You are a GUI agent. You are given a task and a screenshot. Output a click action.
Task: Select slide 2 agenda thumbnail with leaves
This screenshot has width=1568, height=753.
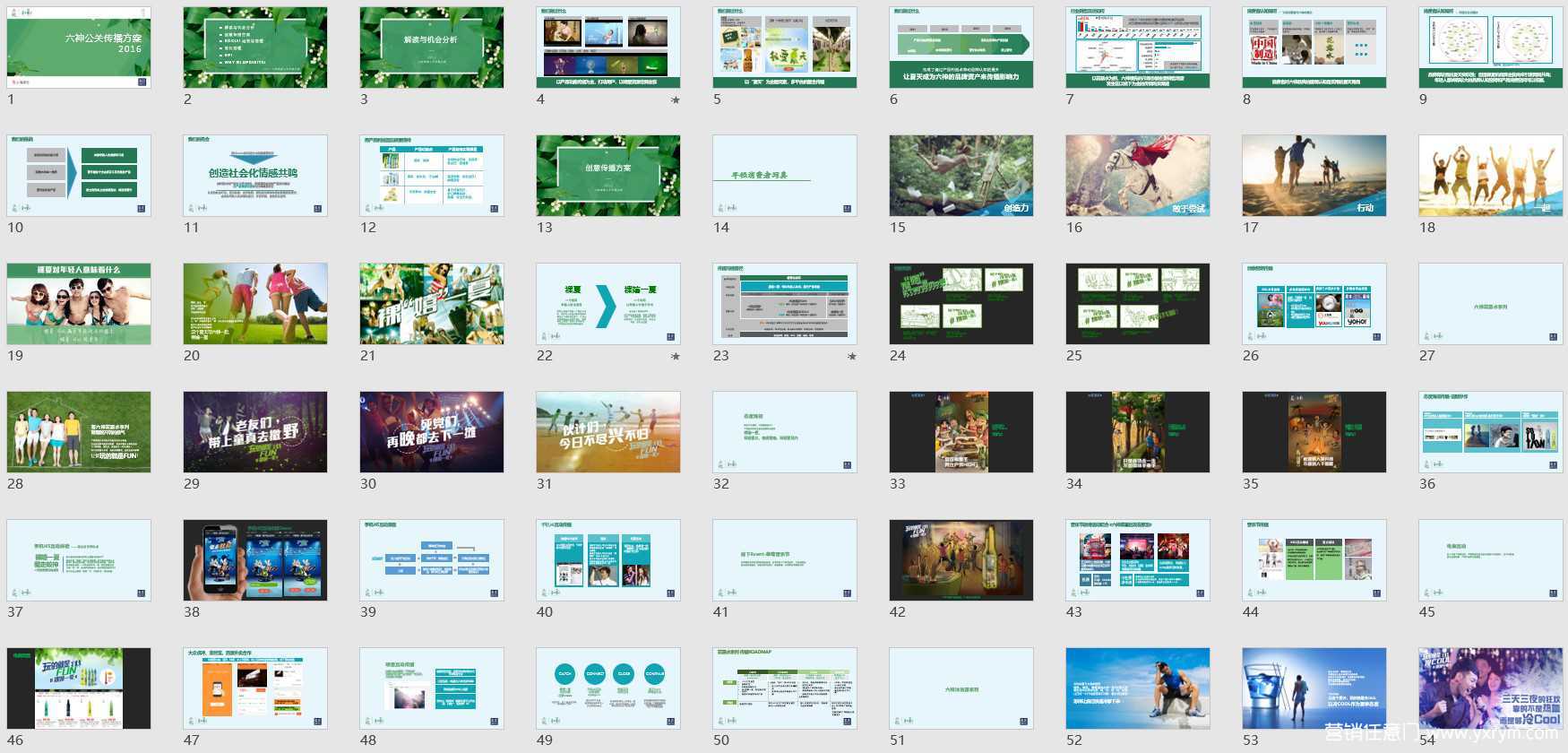click(x=255, y=48)
